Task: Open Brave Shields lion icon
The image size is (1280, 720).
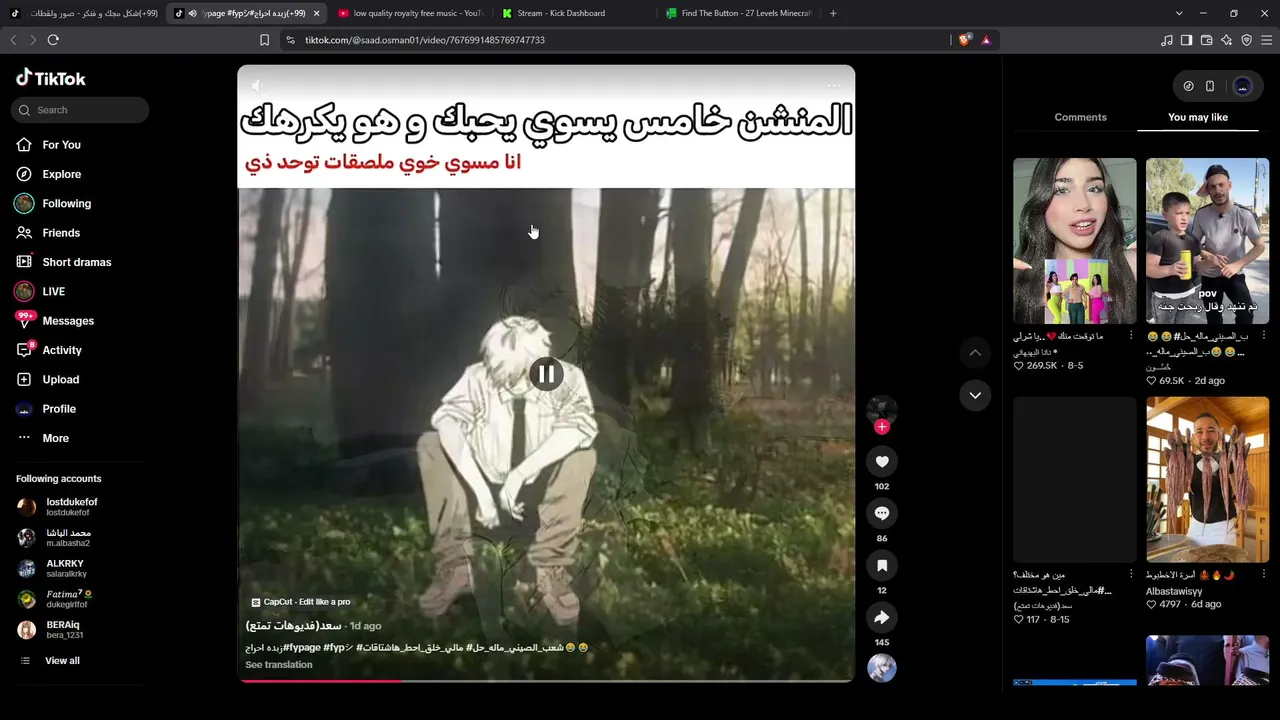Action: [x=964, y=40]
